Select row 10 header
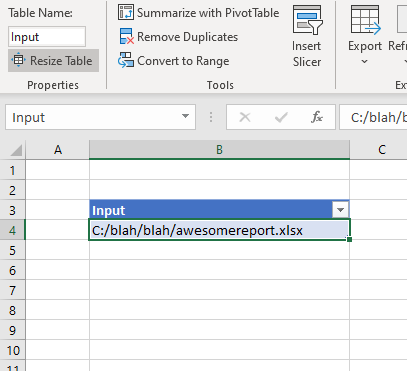Image resolution: width=407 pixels, height=371 pixels. click(12, 350)
